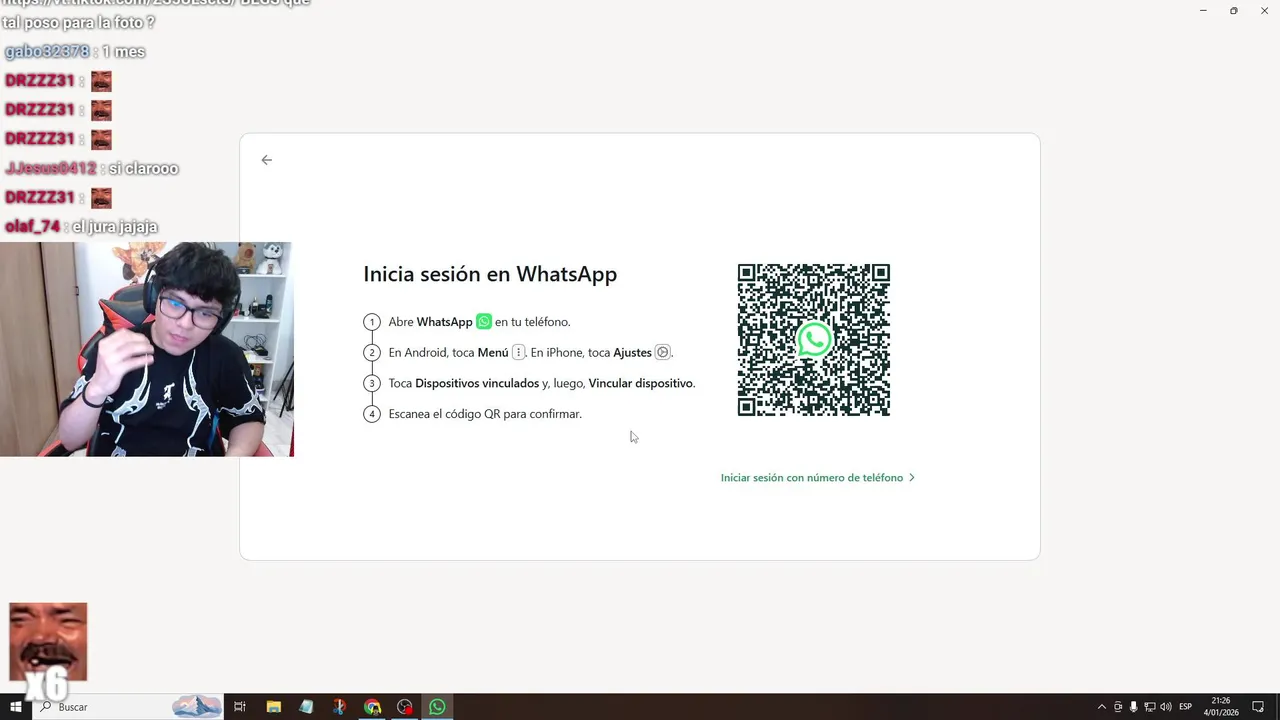Restore down the WhatsApp window
This screenshot has height=720, width=1280.
pos(1233,11)
